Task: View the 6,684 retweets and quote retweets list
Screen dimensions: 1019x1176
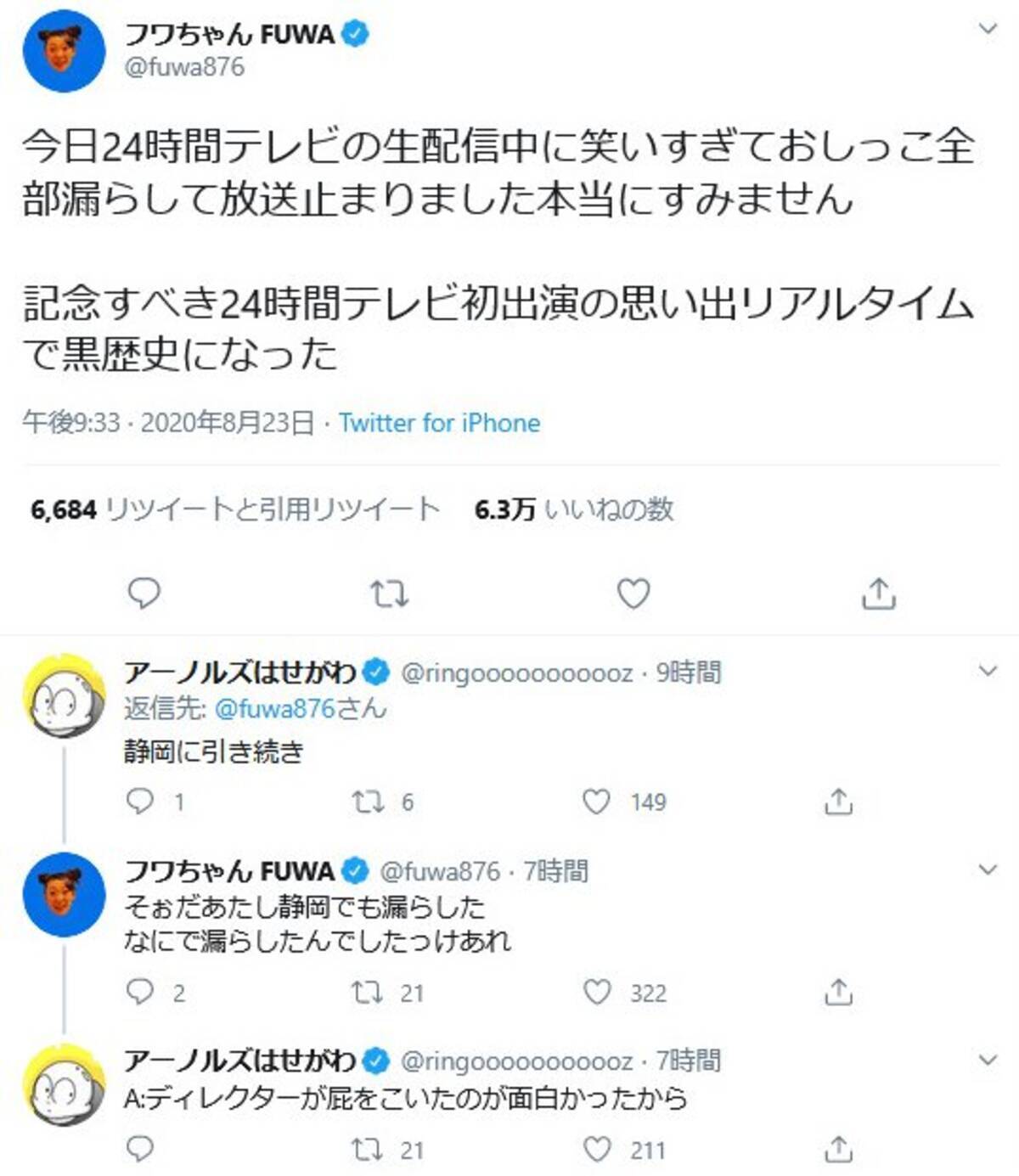Action: 234,509
